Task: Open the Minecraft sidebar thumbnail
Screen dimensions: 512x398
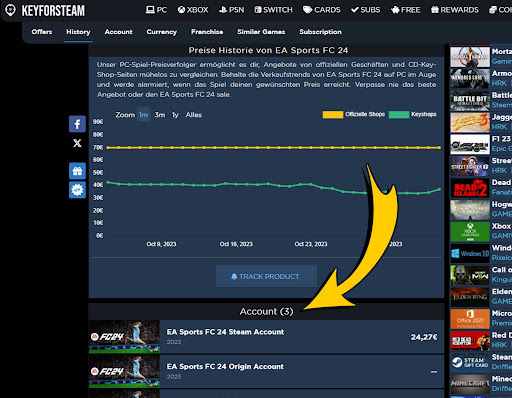Action: click(x=470, y=384)
